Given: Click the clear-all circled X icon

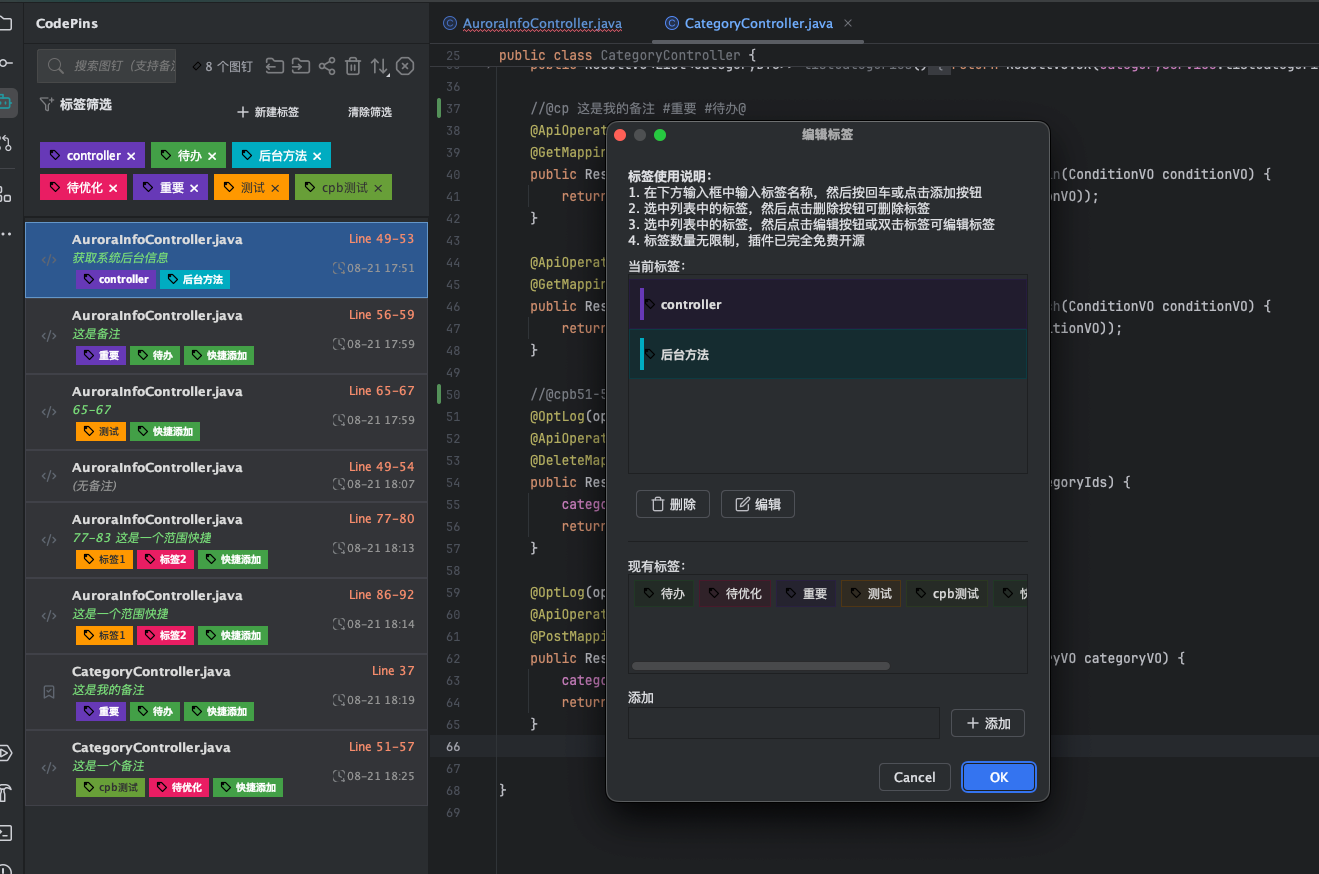Looking at the screenshot, I should (x=405, y=66).
